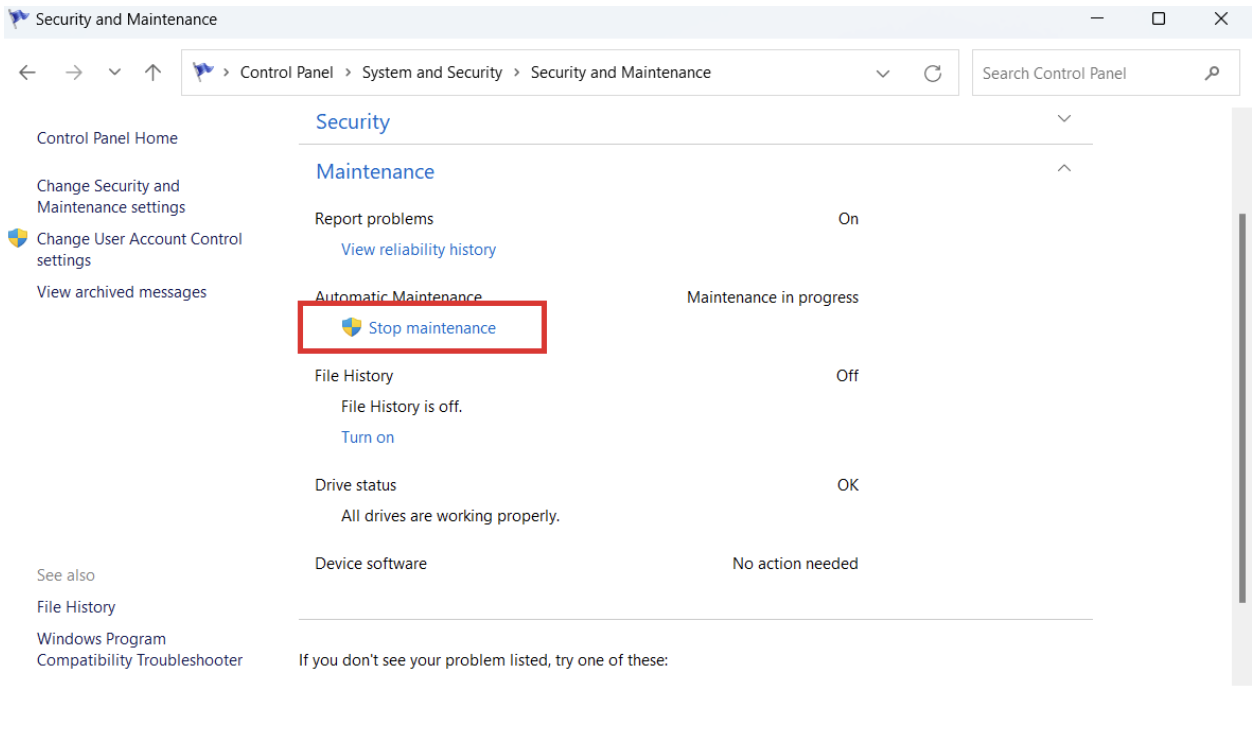
Task: Click the flag icon in the title bar
Action: tap(16, 18)
